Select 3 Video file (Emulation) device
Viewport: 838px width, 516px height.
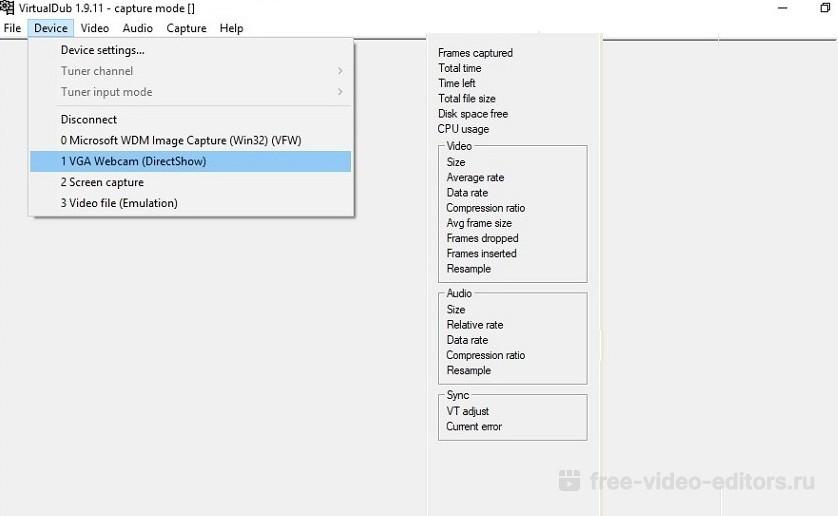pyautogui.click(x=191, y=203)
